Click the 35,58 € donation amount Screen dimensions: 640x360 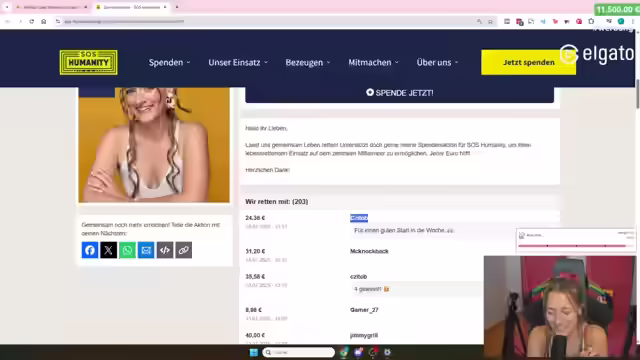(255, 276)
